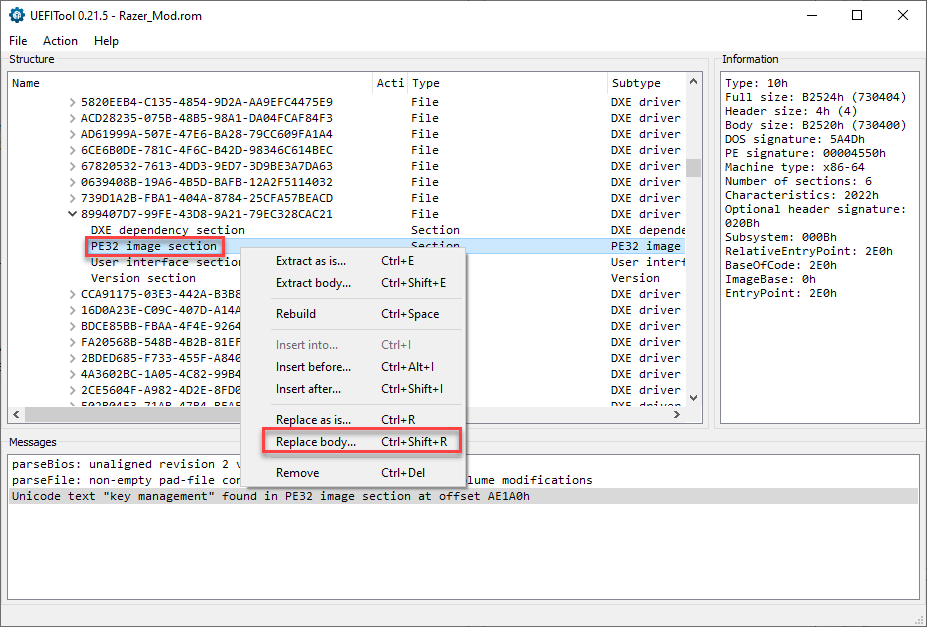The height and width of the screenshot is (627, 927).
Task: Collapse the 899407D7-99FE-43D8 file node
Action: (x=72, y=214)
